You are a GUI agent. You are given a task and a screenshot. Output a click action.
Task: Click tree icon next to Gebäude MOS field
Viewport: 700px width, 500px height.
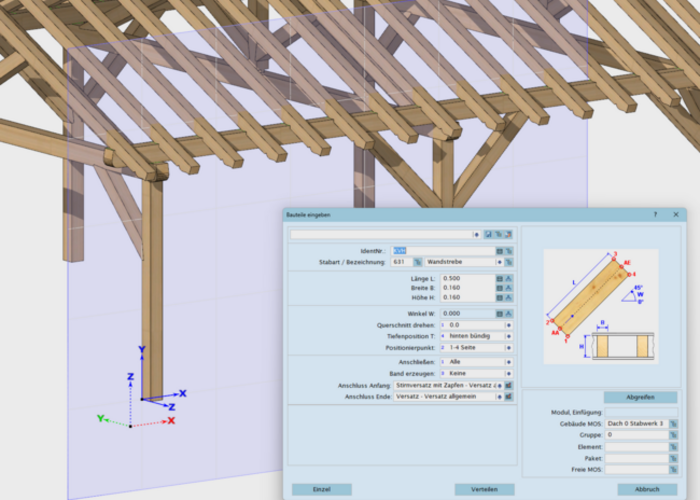click(x=673, y=424)
